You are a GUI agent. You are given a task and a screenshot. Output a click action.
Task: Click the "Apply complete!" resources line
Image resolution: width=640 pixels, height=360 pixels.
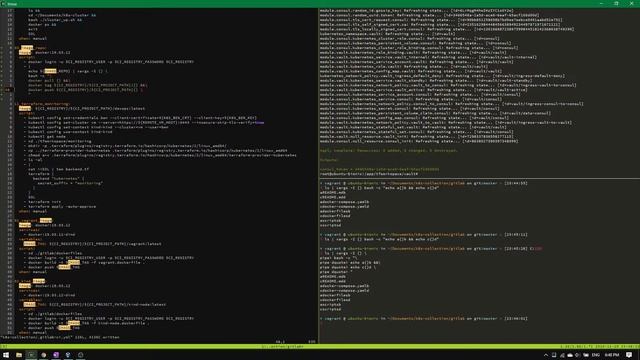[389, 151]
